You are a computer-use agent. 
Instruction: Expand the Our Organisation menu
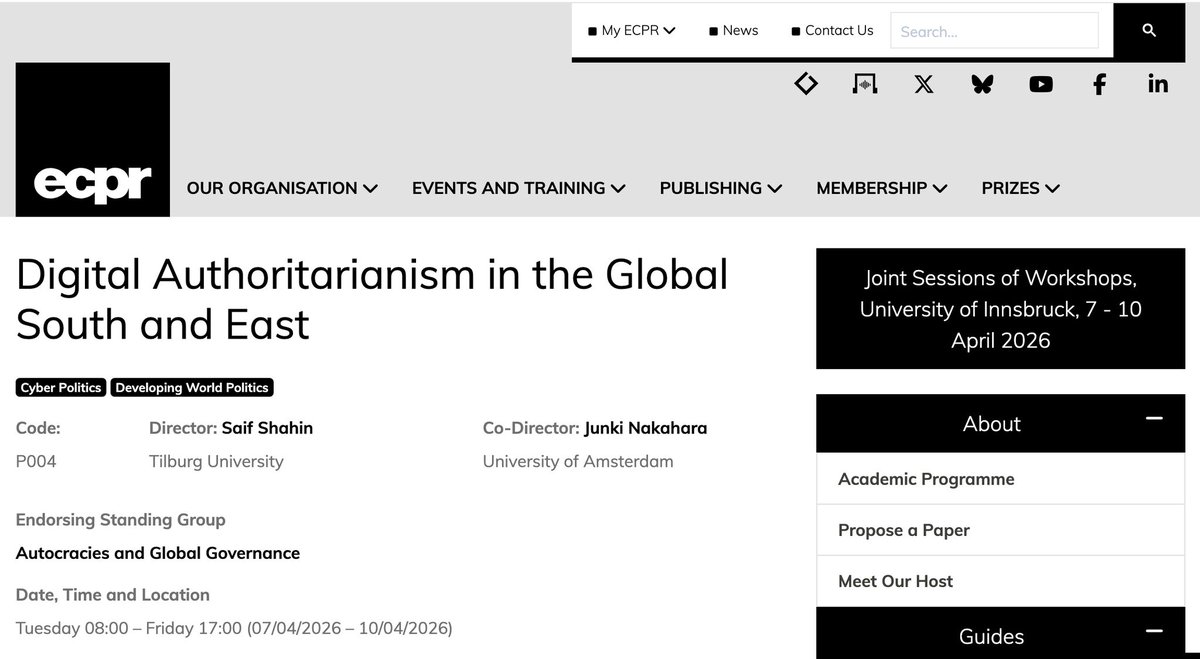coord(282,188)
